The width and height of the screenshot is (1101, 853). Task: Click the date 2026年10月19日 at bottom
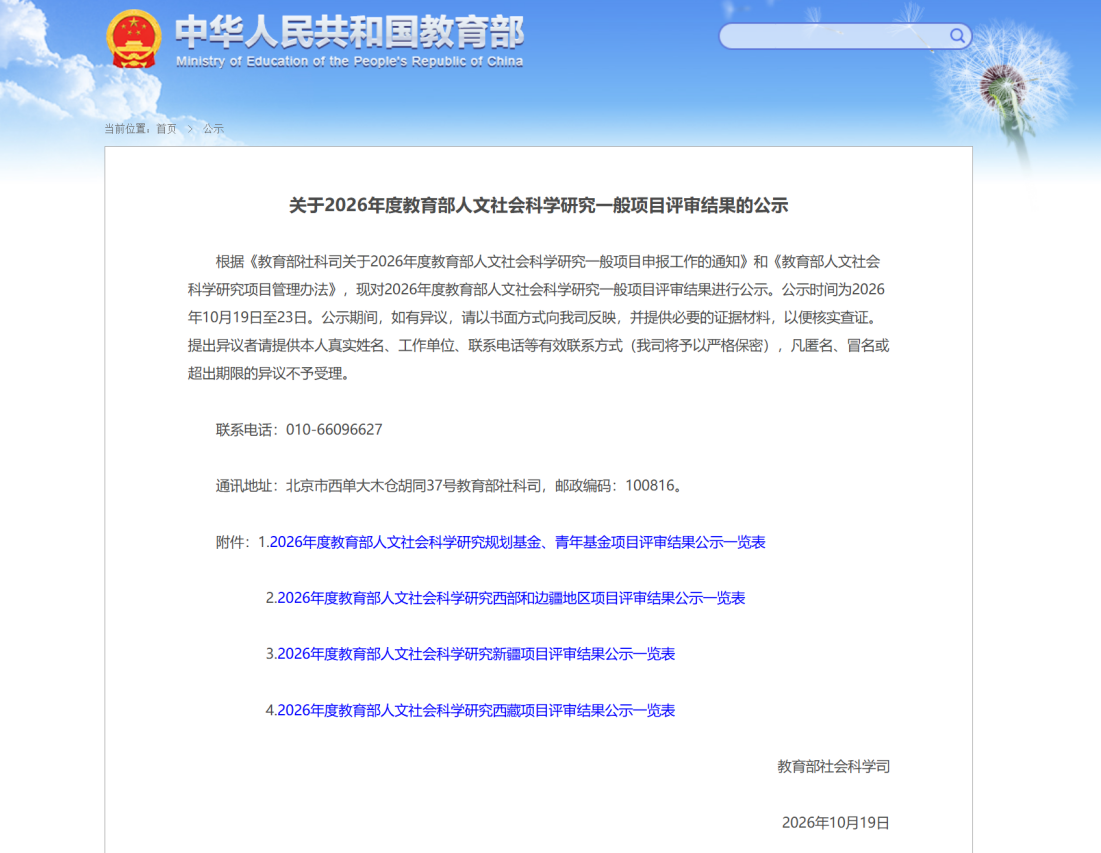pyautogui.click(x=836, y=823)
